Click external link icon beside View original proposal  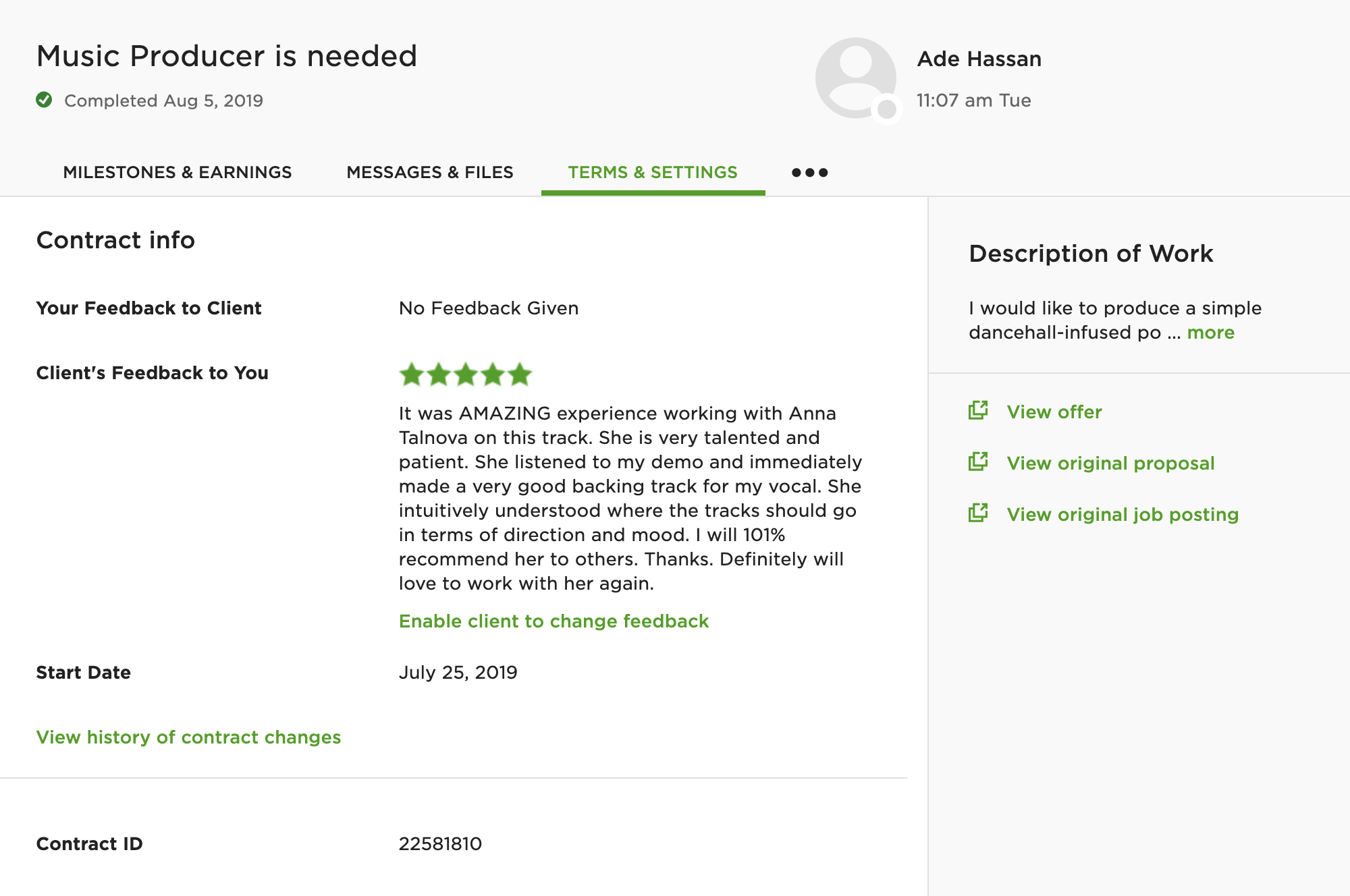(978, 461)
